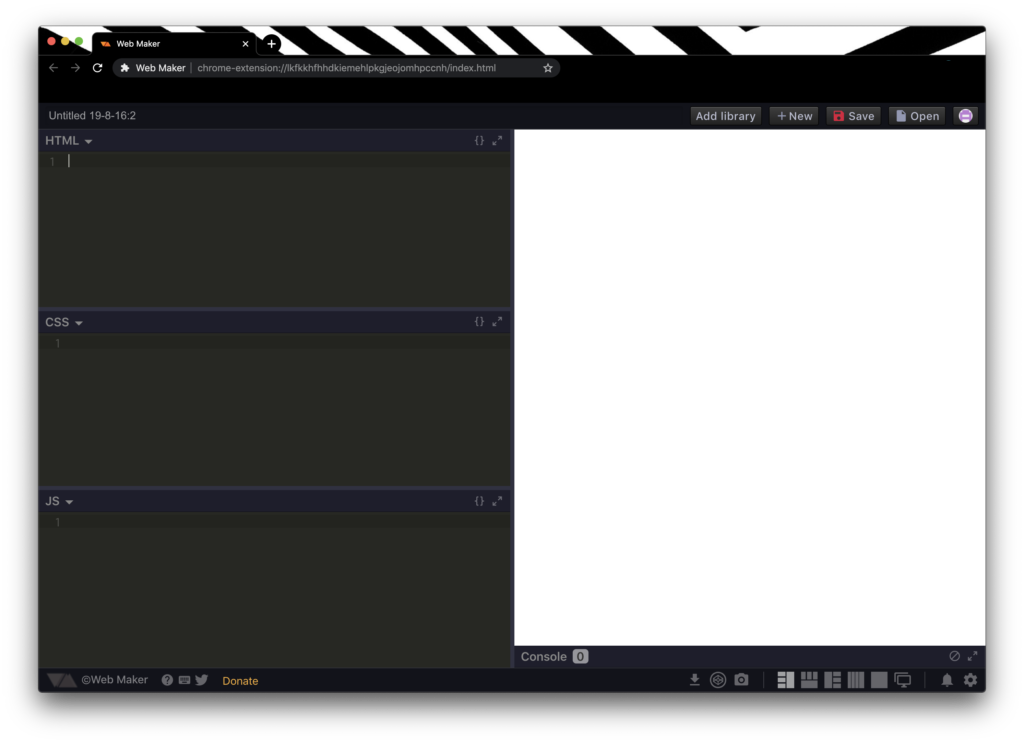
Task: Click into the CSS code editor line 1
Action: pos(287,342)
